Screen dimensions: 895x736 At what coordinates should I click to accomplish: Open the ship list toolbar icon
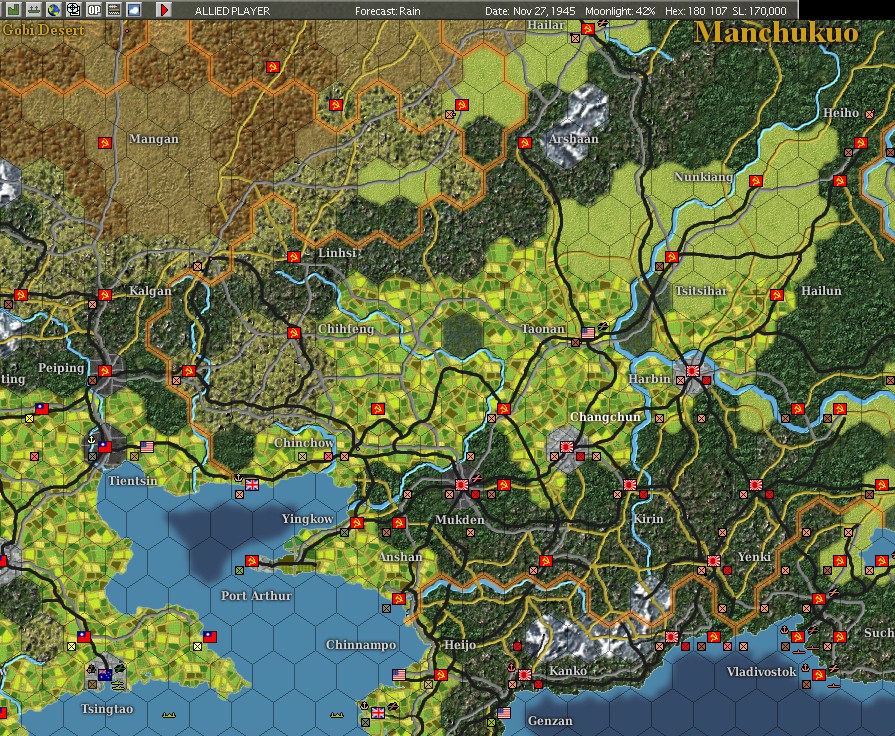point(34,9)
